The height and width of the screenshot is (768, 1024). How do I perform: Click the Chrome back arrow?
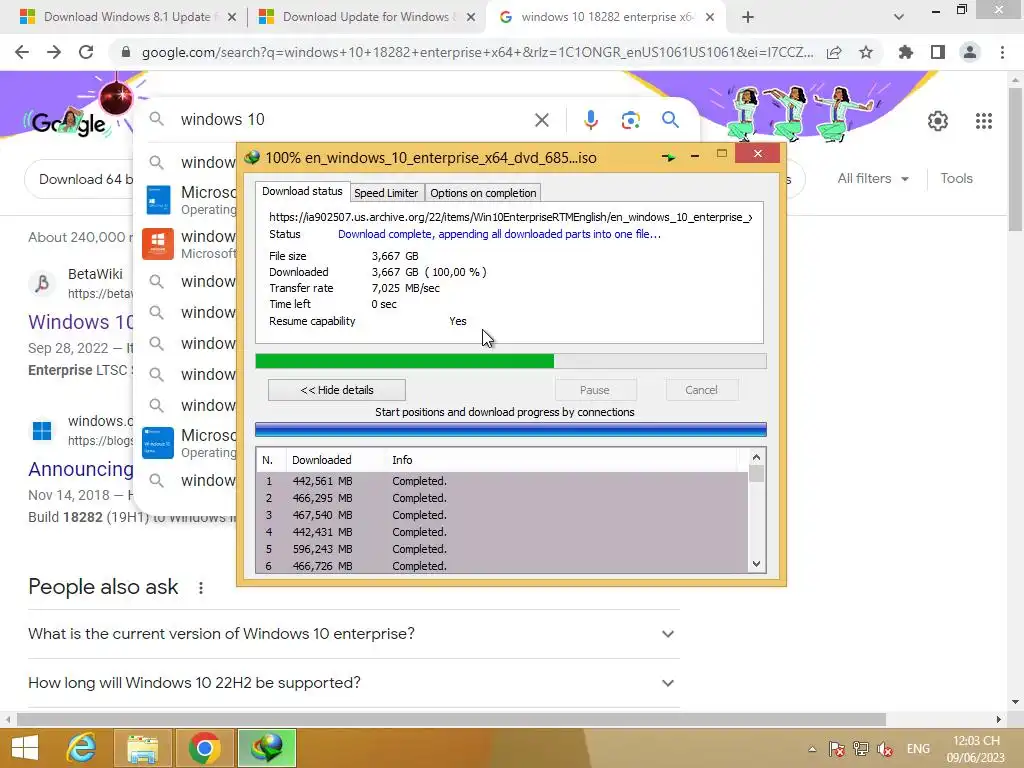tap(22, 52)
